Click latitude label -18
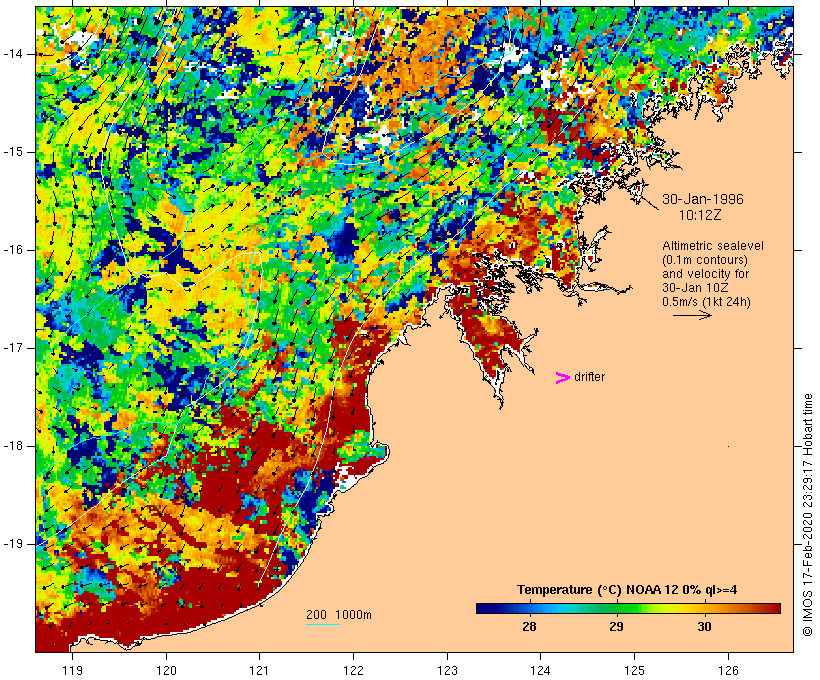The width and height of the screenshot is (820, 680). 13,446
